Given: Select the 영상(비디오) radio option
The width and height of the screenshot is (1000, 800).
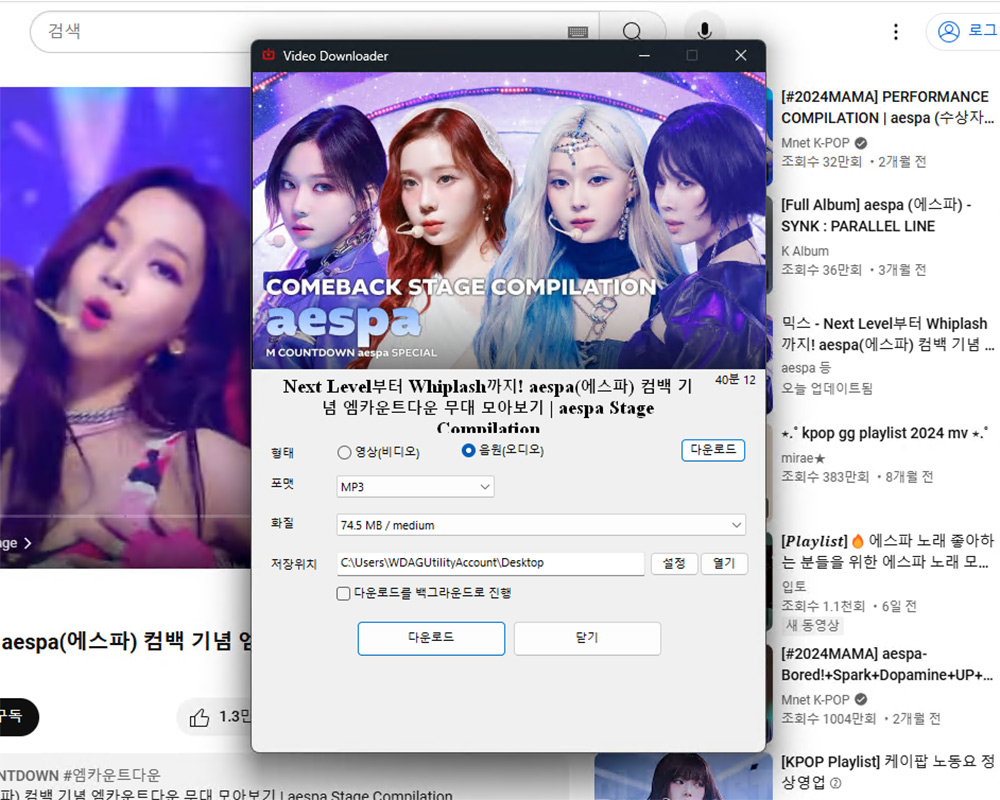Looking at the screenshot, I should pos(344,452).
